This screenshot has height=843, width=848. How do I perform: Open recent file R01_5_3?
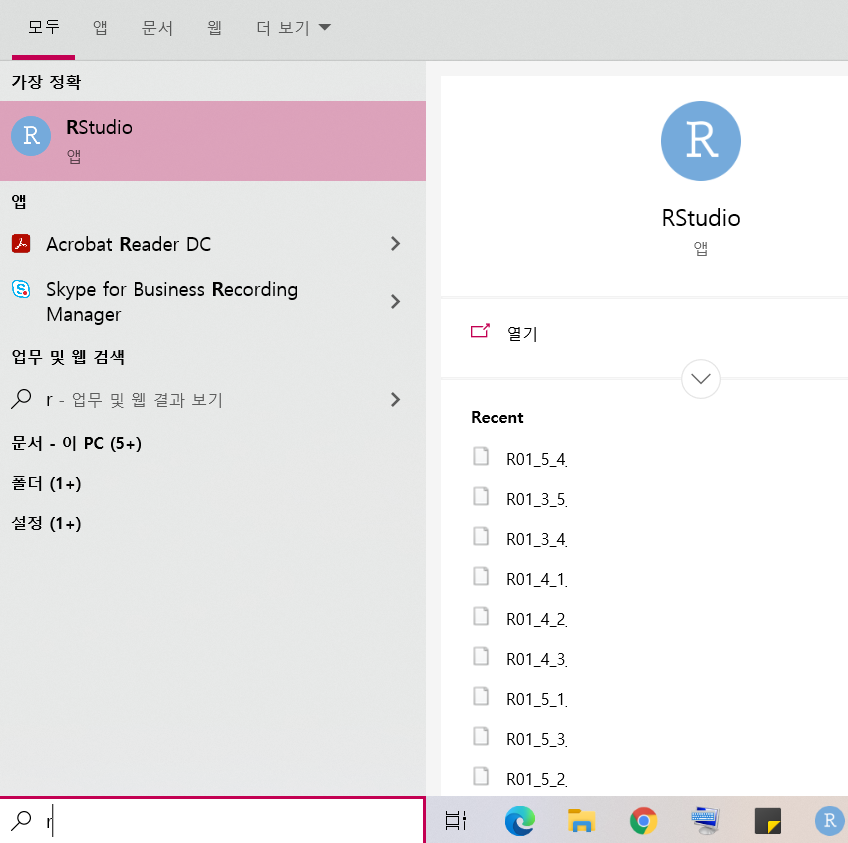click(x=536, y=739)
